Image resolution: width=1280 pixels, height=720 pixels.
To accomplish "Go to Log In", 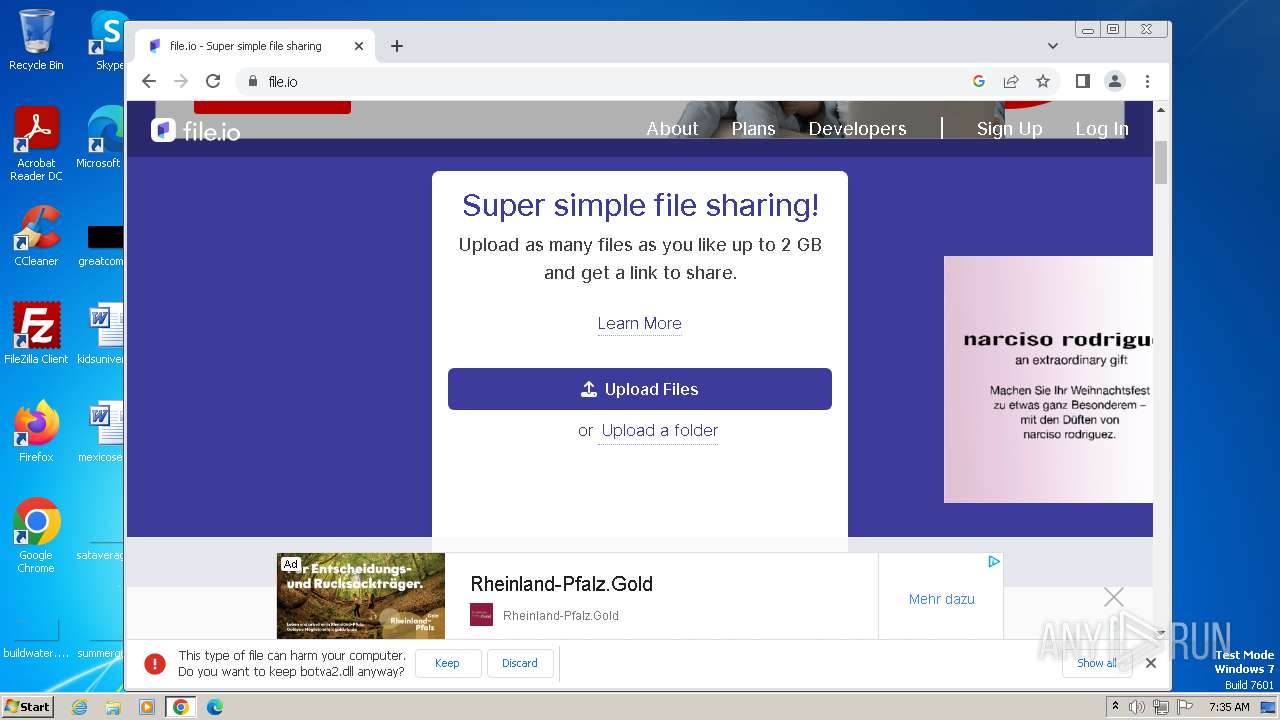I will (x=1101, y=129).
